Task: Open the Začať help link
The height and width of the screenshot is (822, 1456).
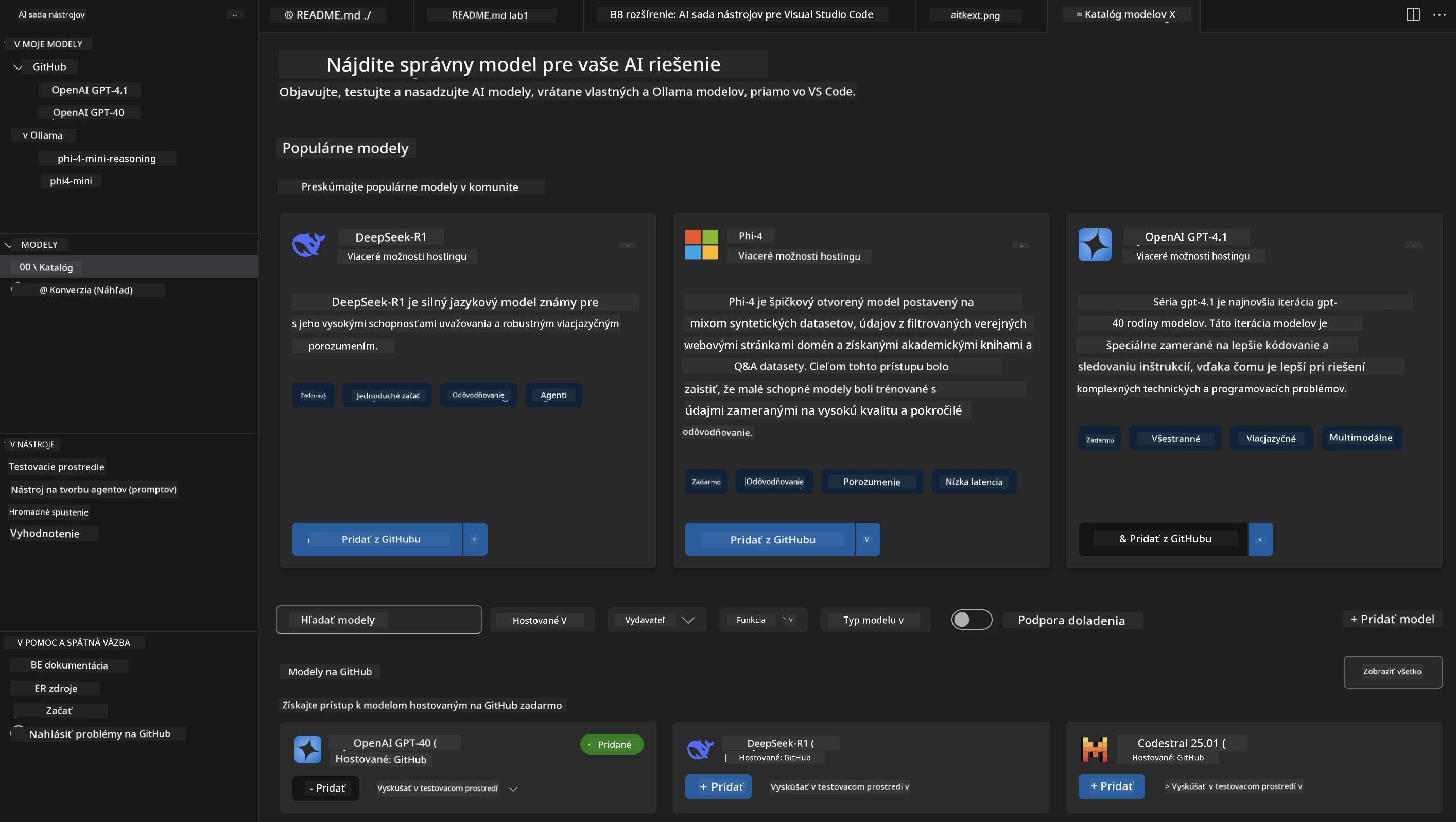Action: [59, 711]
